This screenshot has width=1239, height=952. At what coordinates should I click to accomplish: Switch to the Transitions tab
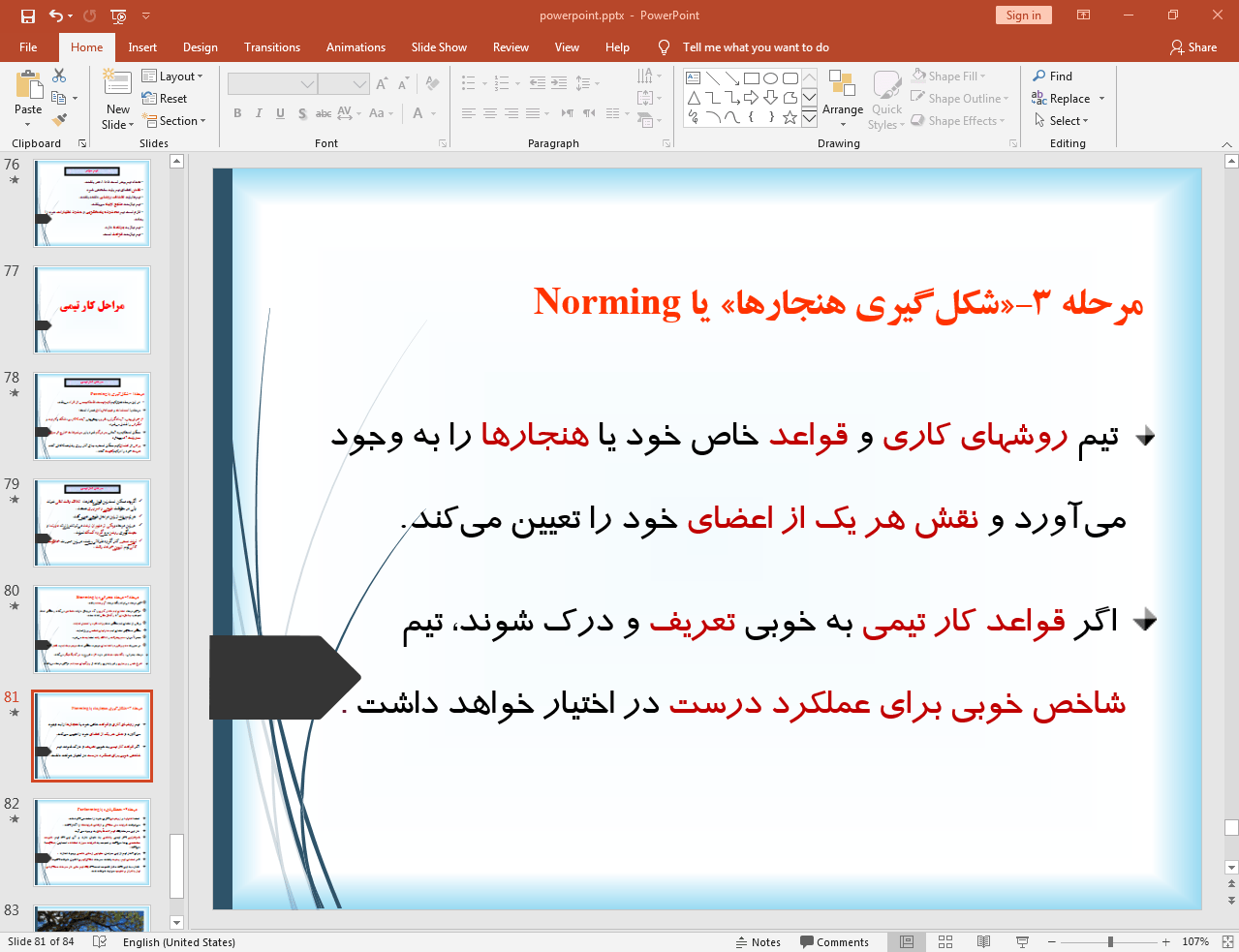(x=271, y=46)
